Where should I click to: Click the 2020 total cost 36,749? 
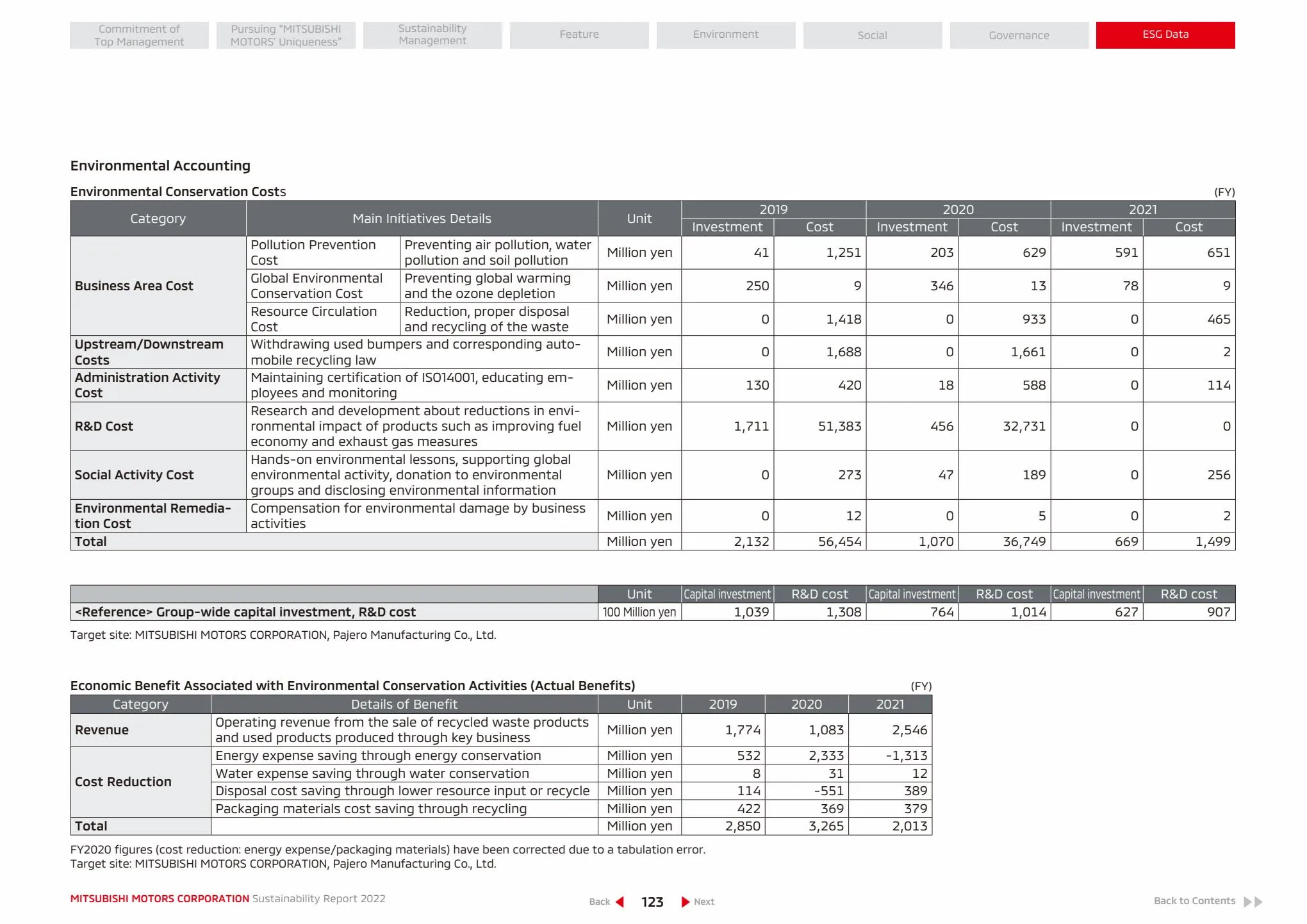[1024, 541]
